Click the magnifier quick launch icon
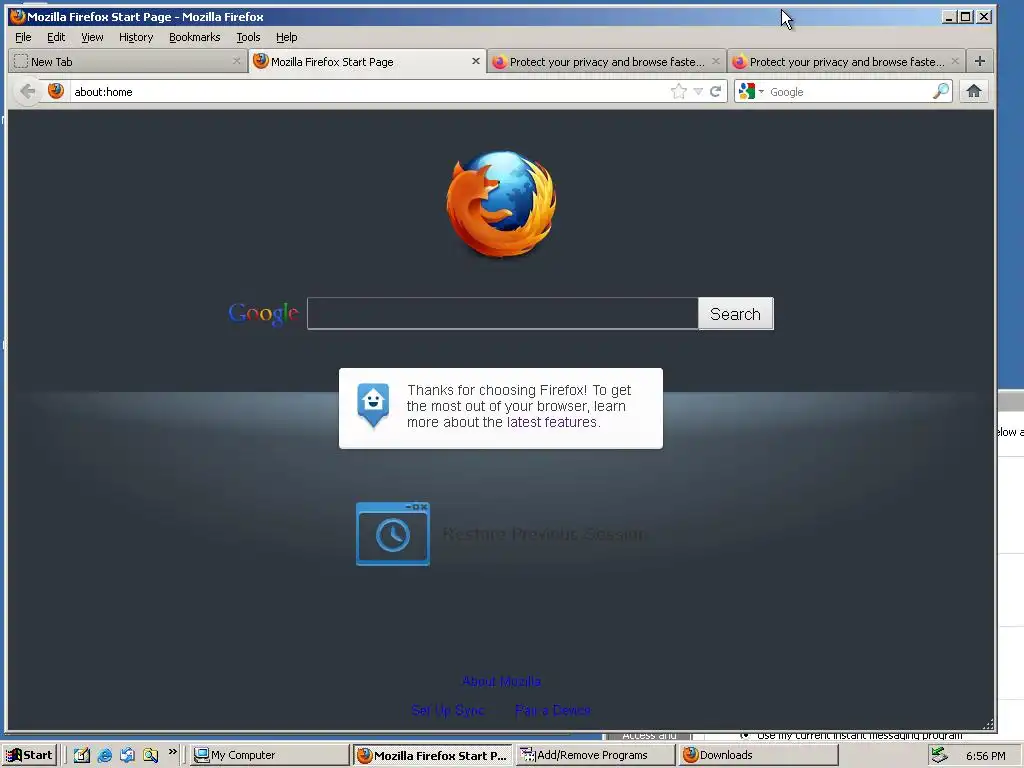1024x768 pixels. tap(151, 755)
